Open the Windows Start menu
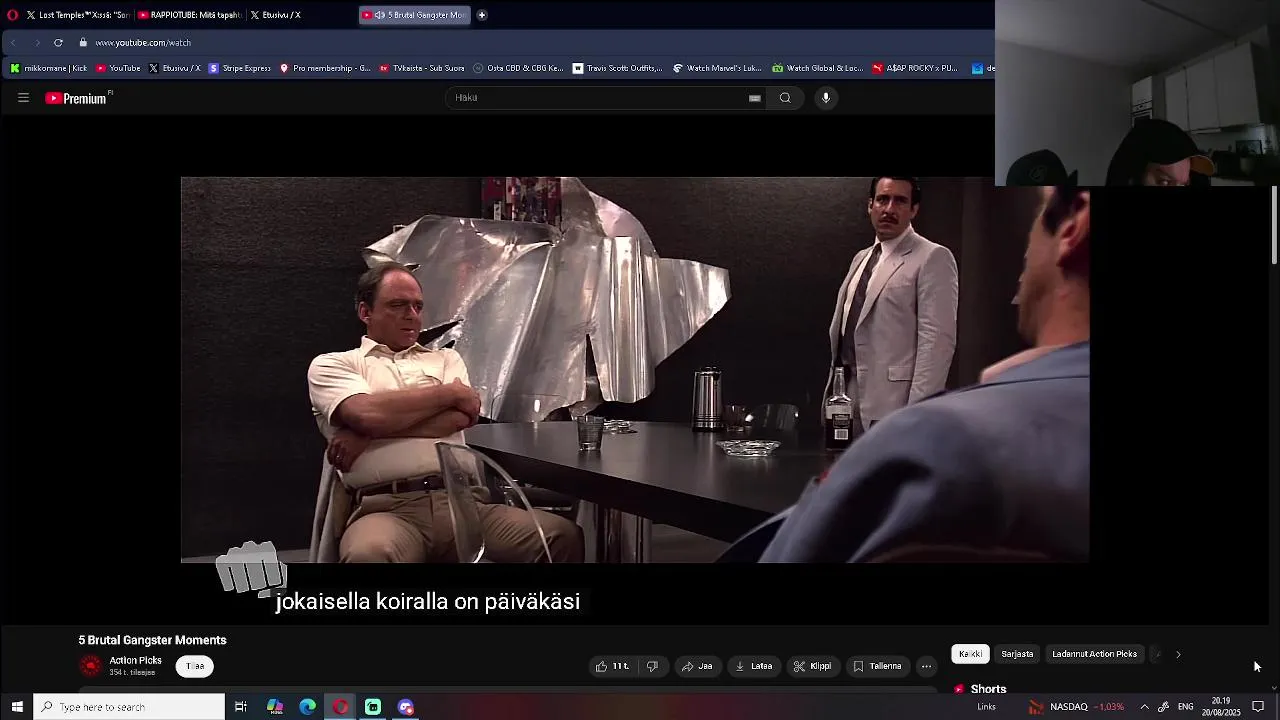1280x720 pixels. coord(16,707)
